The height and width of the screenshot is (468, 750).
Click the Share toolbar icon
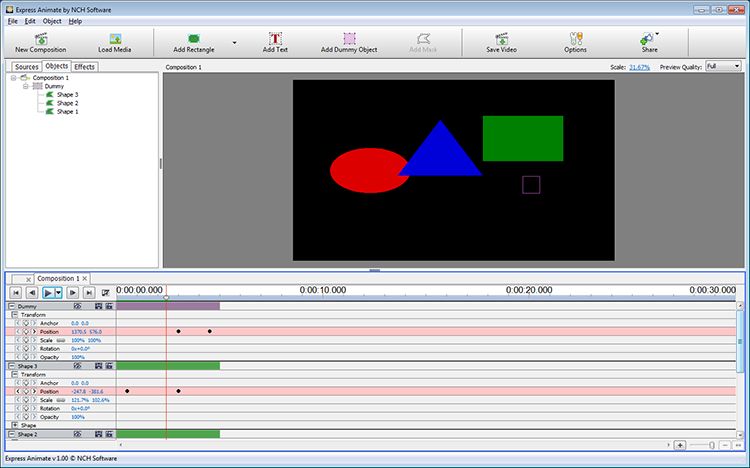click(649, 42)
